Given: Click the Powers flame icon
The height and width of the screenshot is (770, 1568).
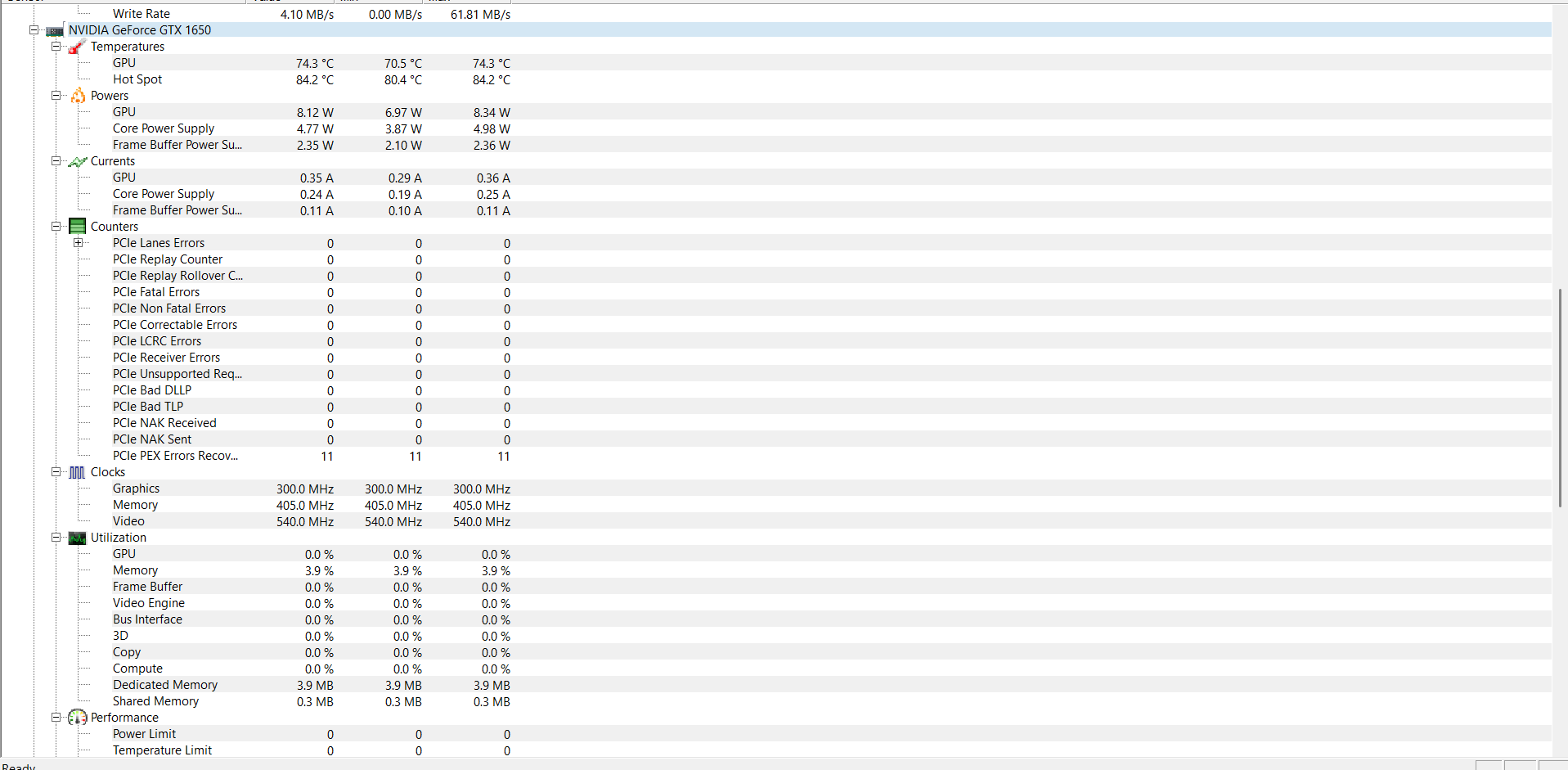Looking at the screenshot, I should coord(78,96).
